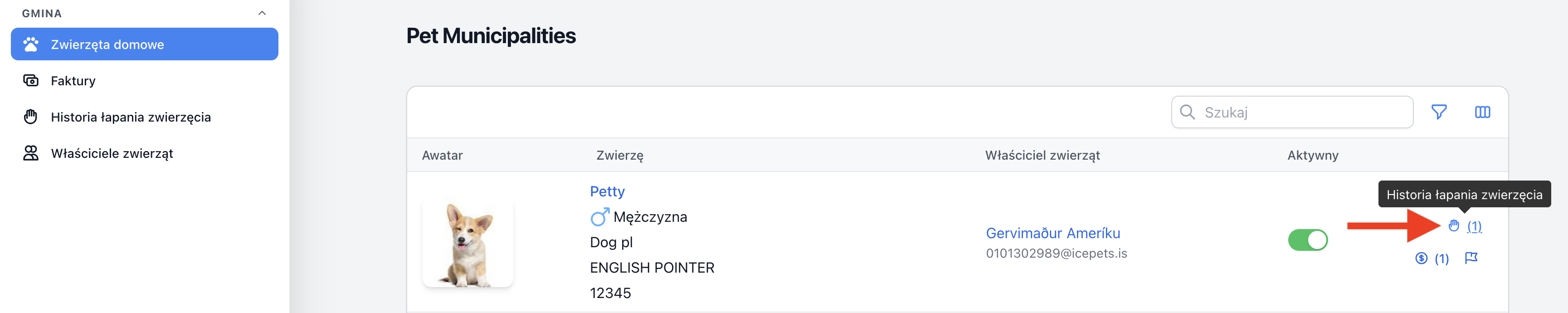
Task: Click the paw icon beside Zwierzęta domowe
Action: [30, 44]
